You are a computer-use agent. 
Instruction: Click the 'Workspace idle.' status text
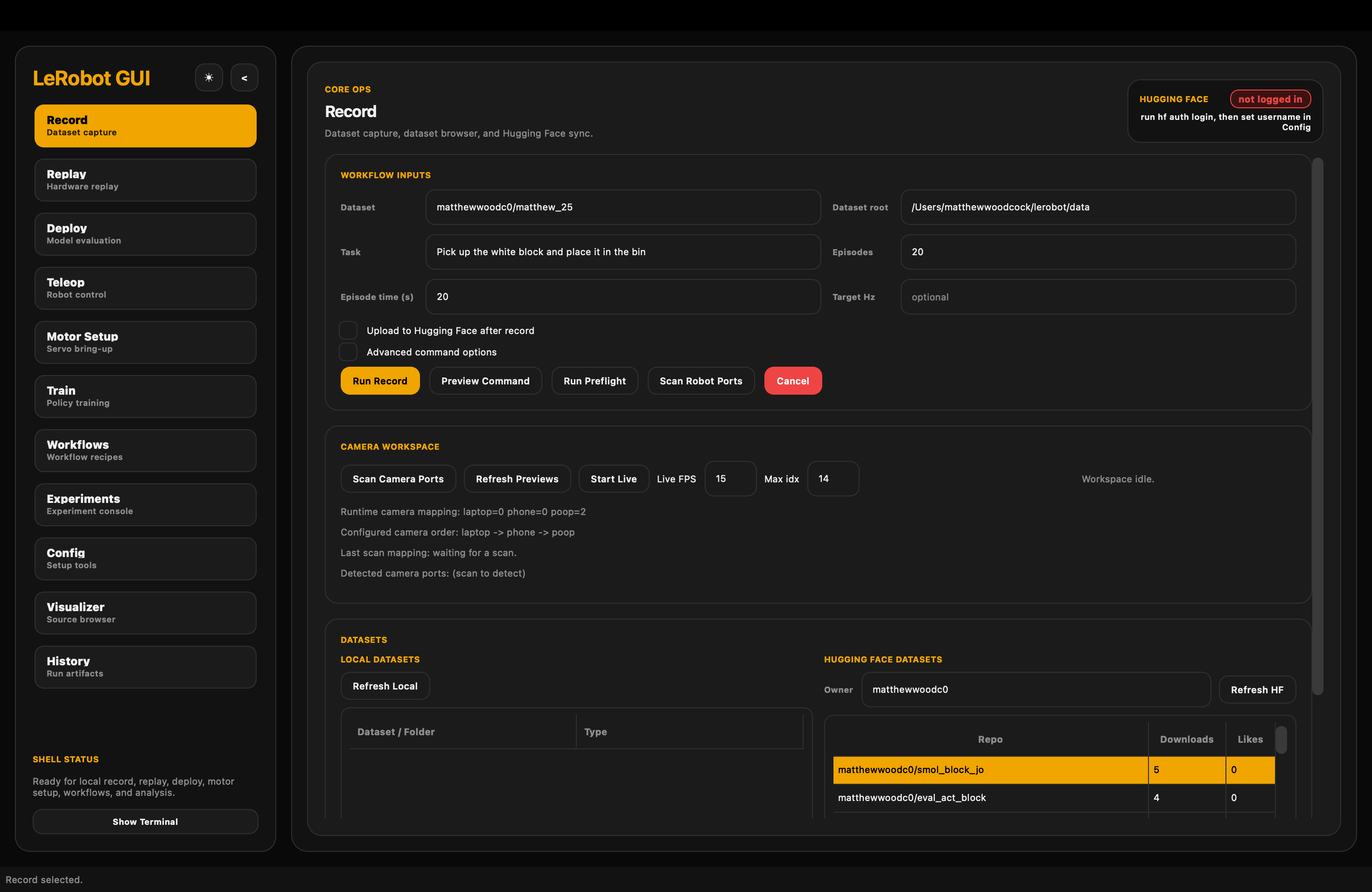click(1118, 479)
